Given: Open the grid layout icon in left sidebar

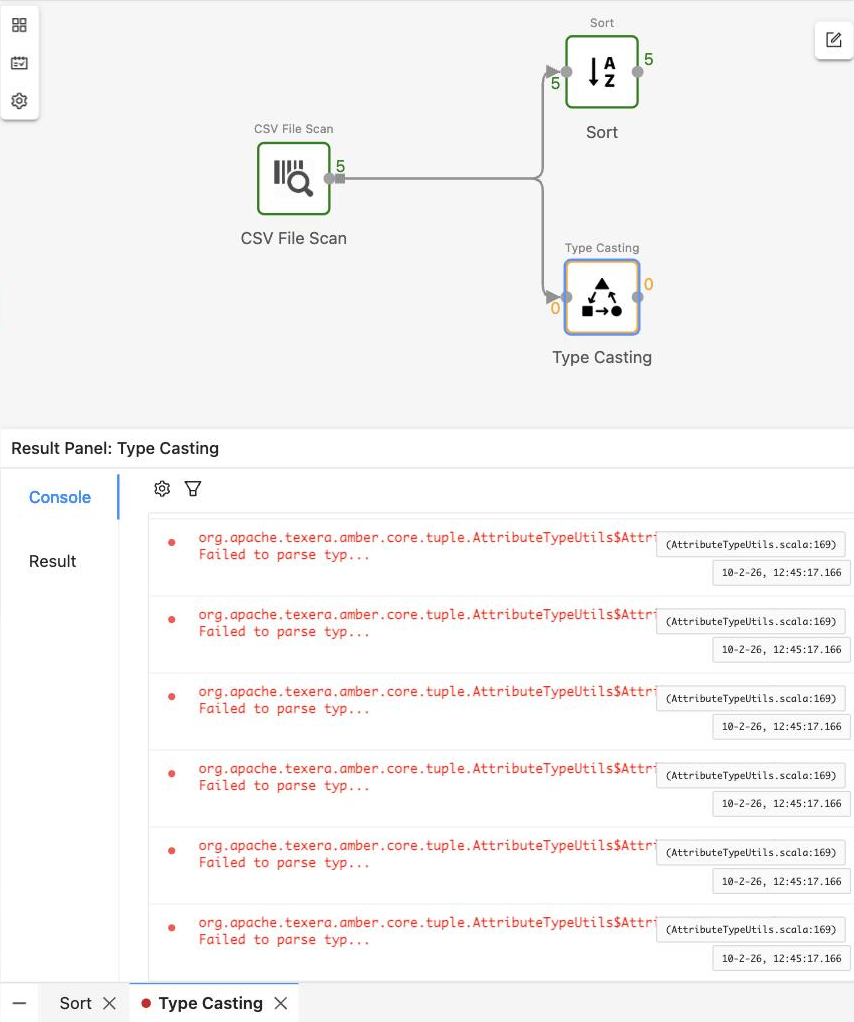Looking at the screenshot, I should pyautogui.click(x=20, y=25).
